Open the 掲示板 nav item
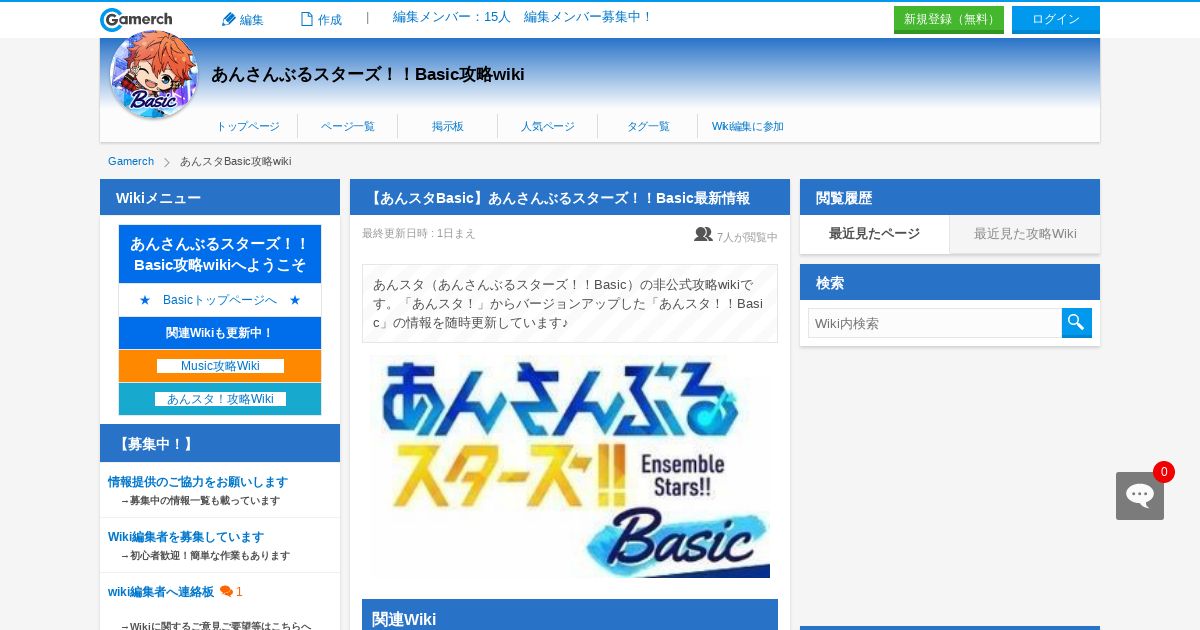Screen dimensions: 1200x630 point(448,127)
